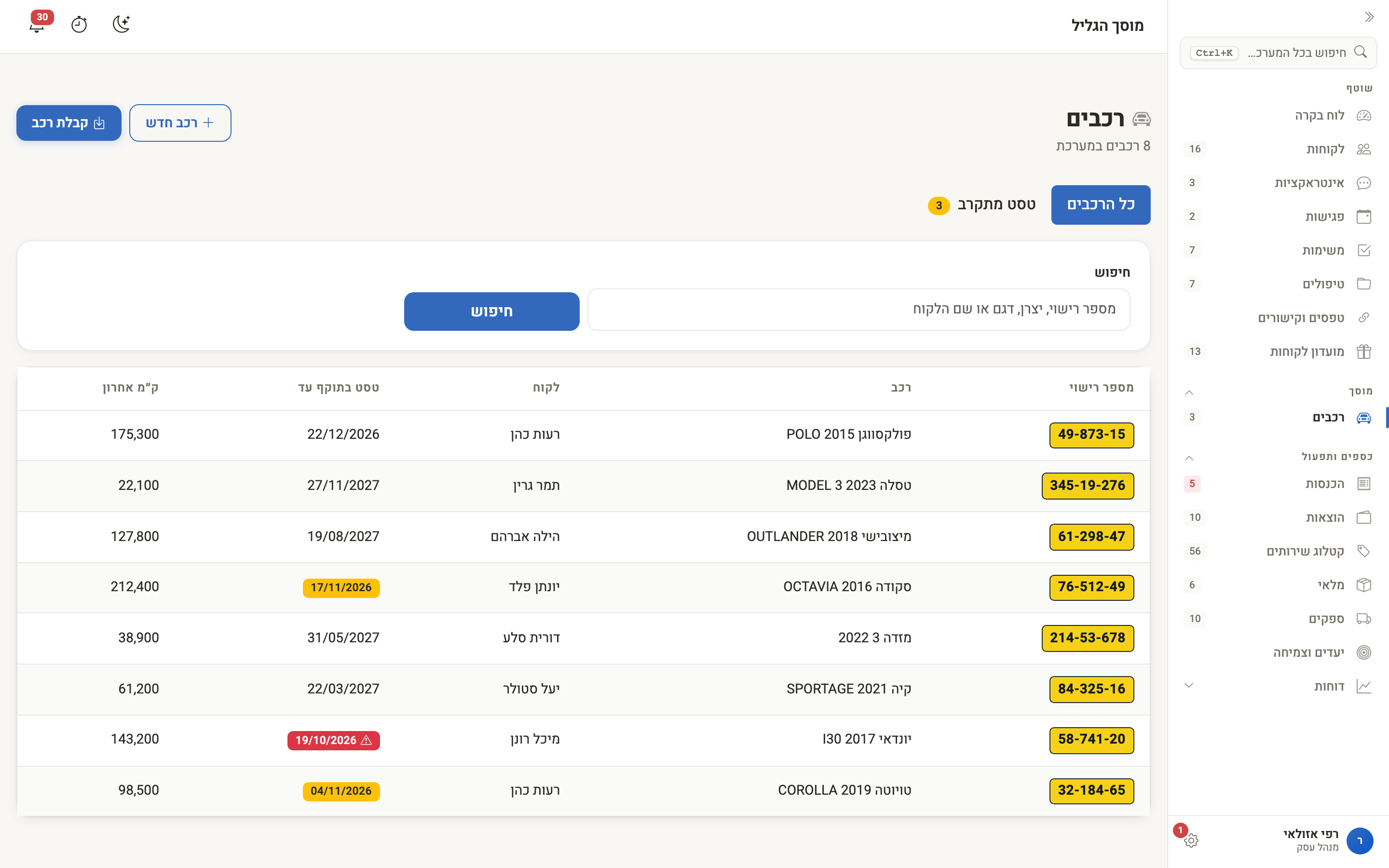Collapse the כספים ותפעול sidebar section
The height and width of the screenshot is (868, 1389).
1189,458
